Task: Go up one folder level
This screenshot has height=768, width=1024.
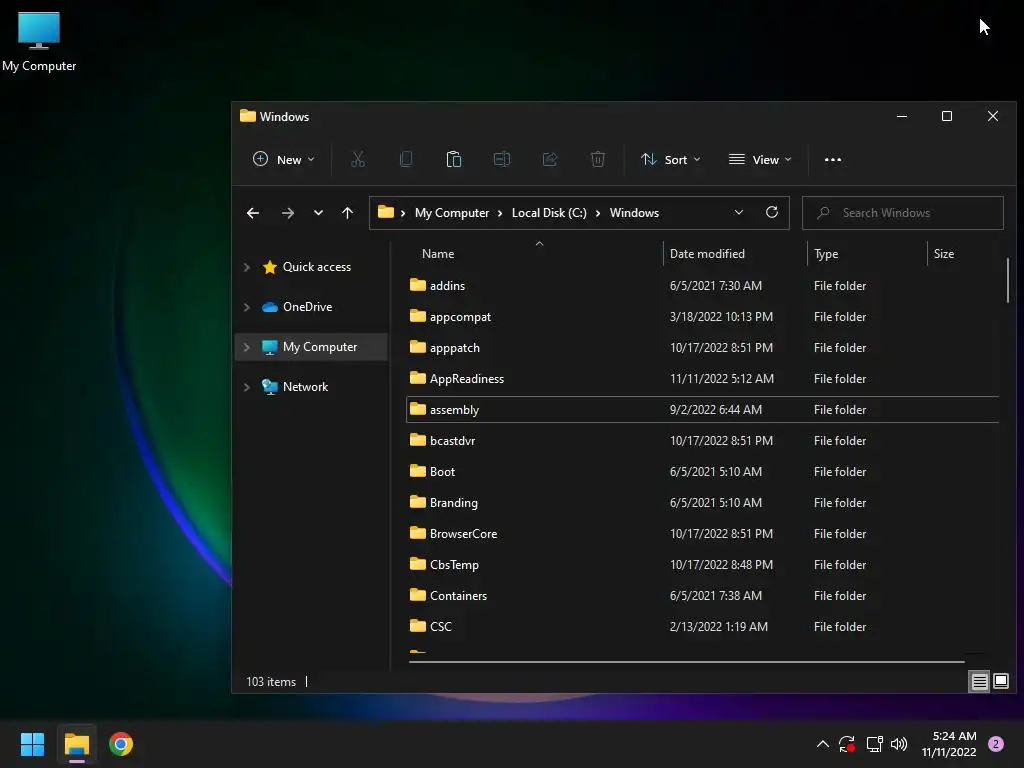Action: point(347,213)
